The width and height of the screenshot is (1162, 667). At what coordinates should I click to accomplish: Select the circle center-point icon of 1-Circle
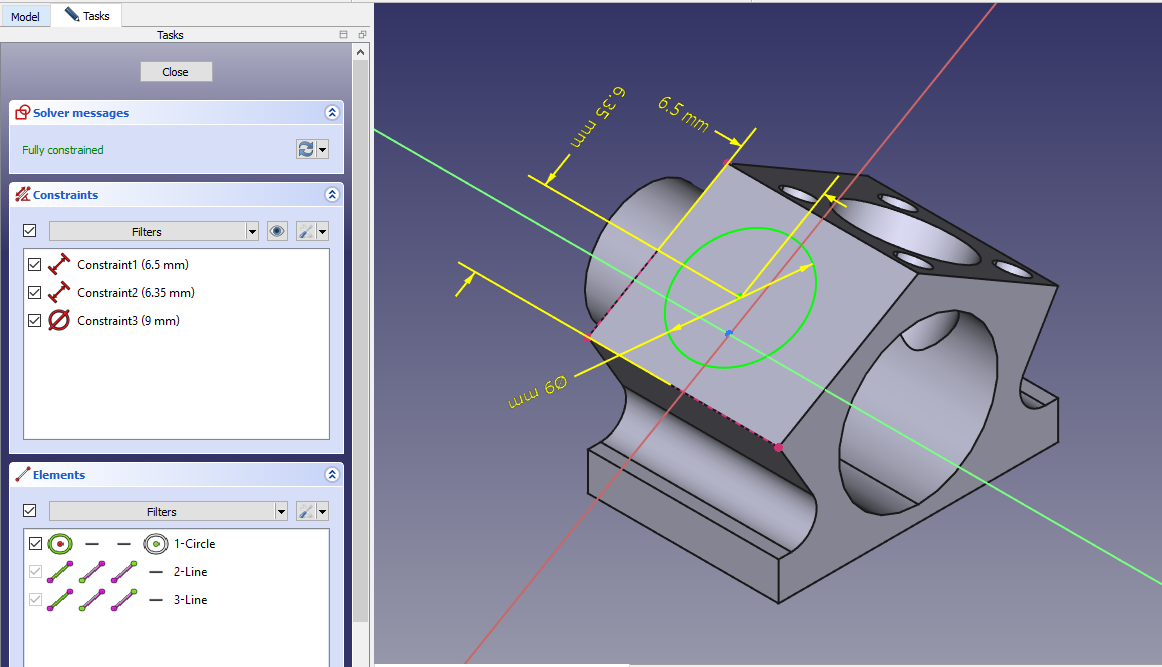click(155, 544)
